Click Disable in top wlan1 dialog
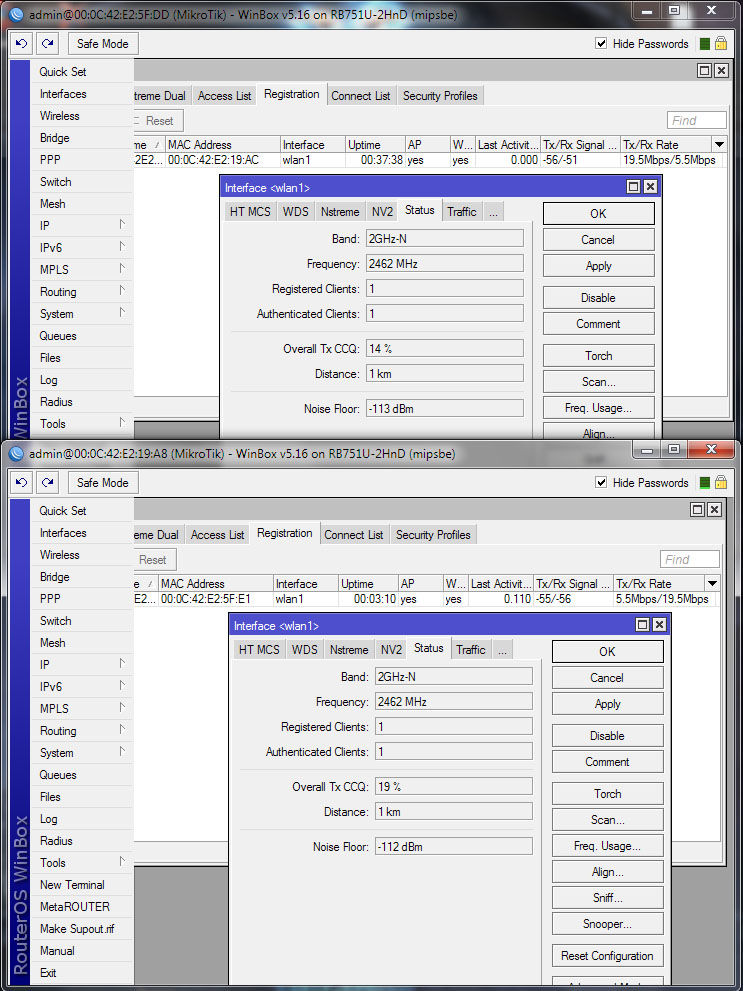Image resolution: width=743 pixels, height=991 pixels. 598,298
